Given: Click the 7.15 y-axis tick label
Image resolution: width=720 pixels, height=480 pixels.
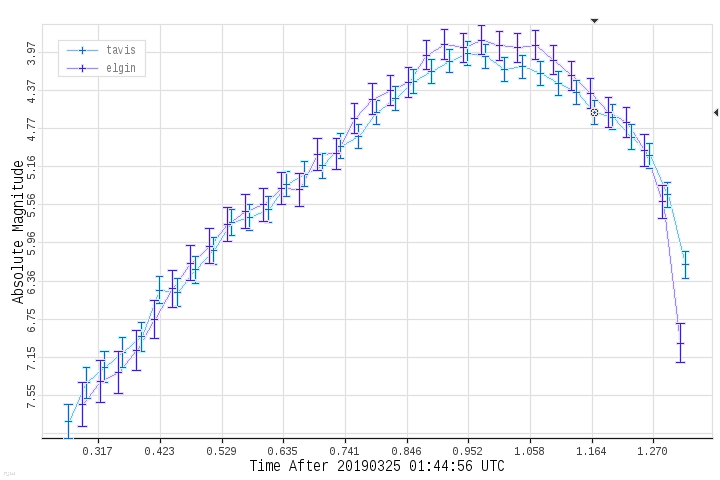Looking at the screenshot, I should point(31,358).
